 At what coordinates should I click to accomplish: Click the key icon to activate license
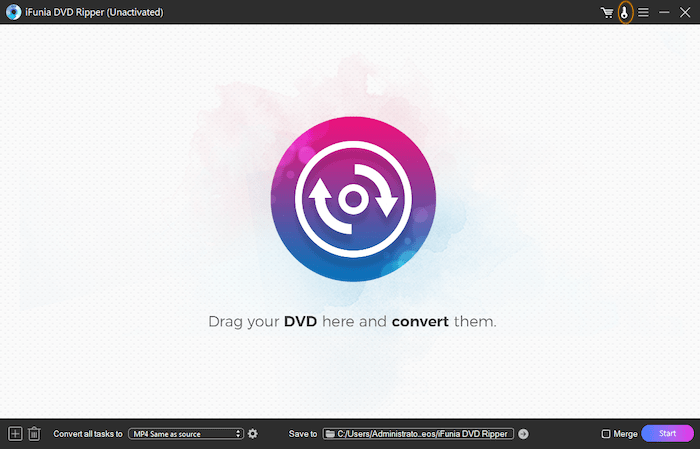point(626,12)
